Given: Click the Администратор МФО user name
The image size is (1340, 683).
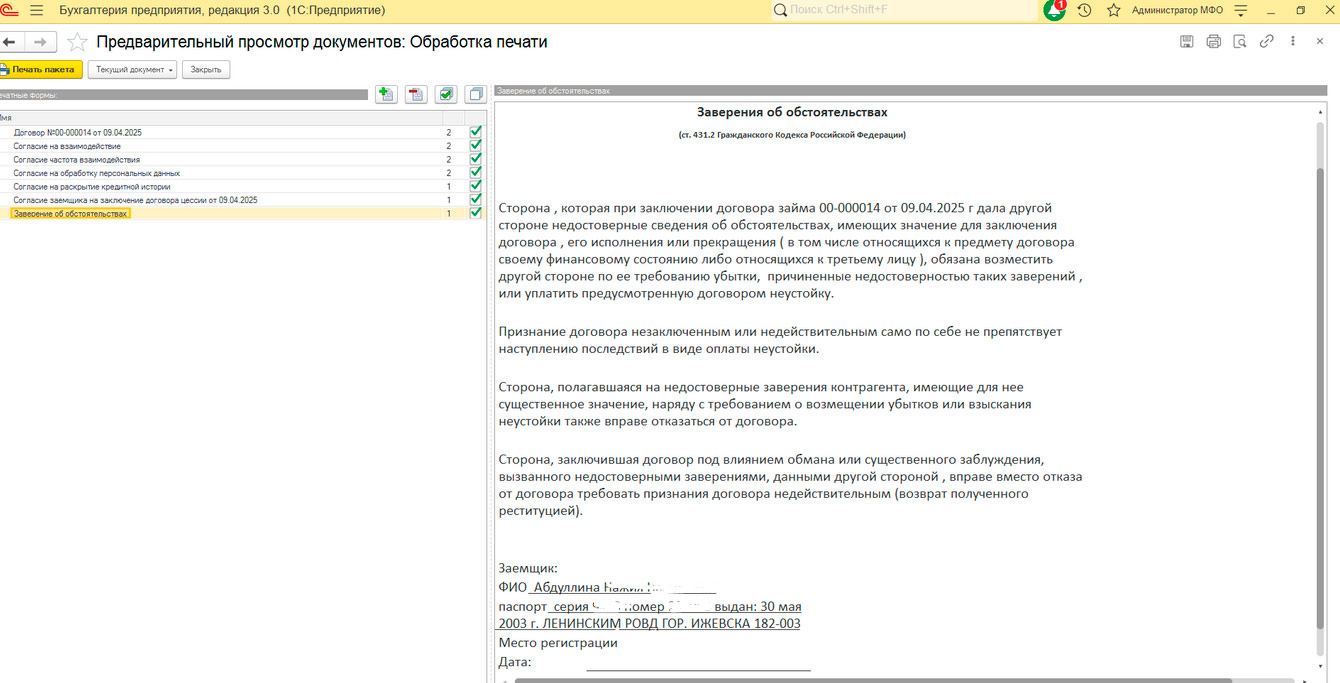Looking at the screenshot, I should (1178, 10).
